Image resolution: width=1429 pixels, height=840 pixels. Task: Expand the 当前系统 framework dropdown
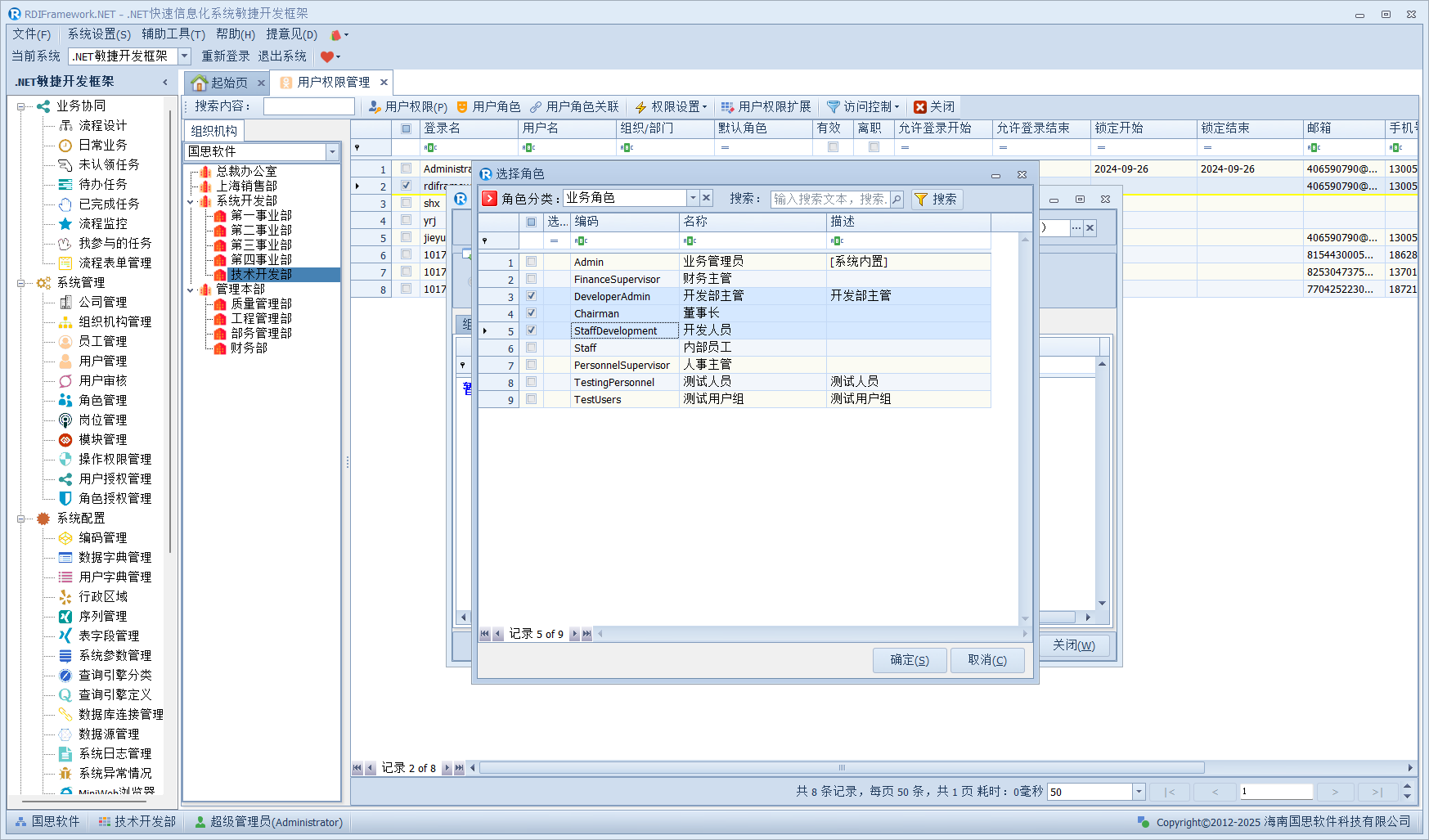coord(184,56)
